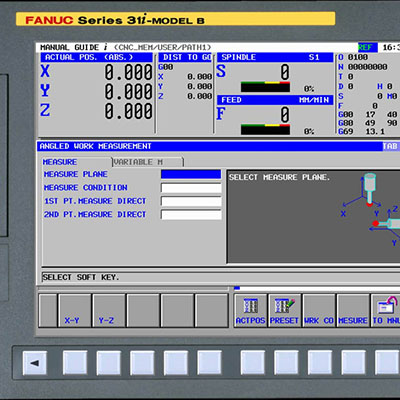Click the DIST TO GO header
Screen dimensions: 400x400
[x=185, y=57]
